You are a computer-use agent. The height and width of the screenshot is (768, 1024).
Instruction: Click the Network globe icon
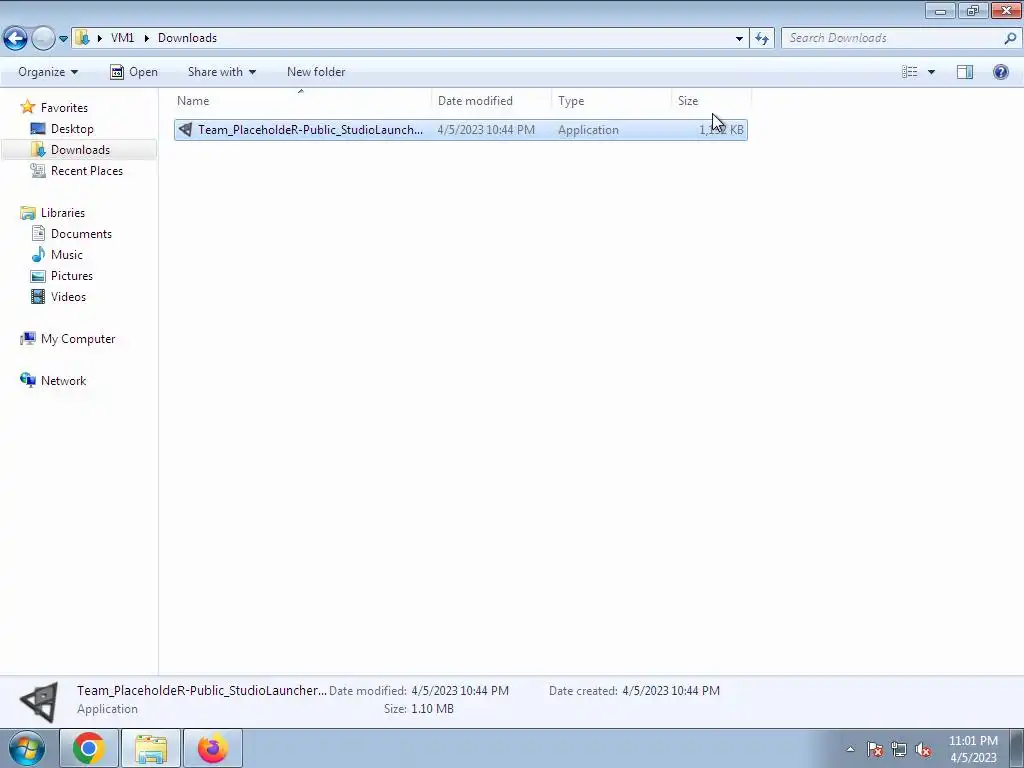(27, 380)
